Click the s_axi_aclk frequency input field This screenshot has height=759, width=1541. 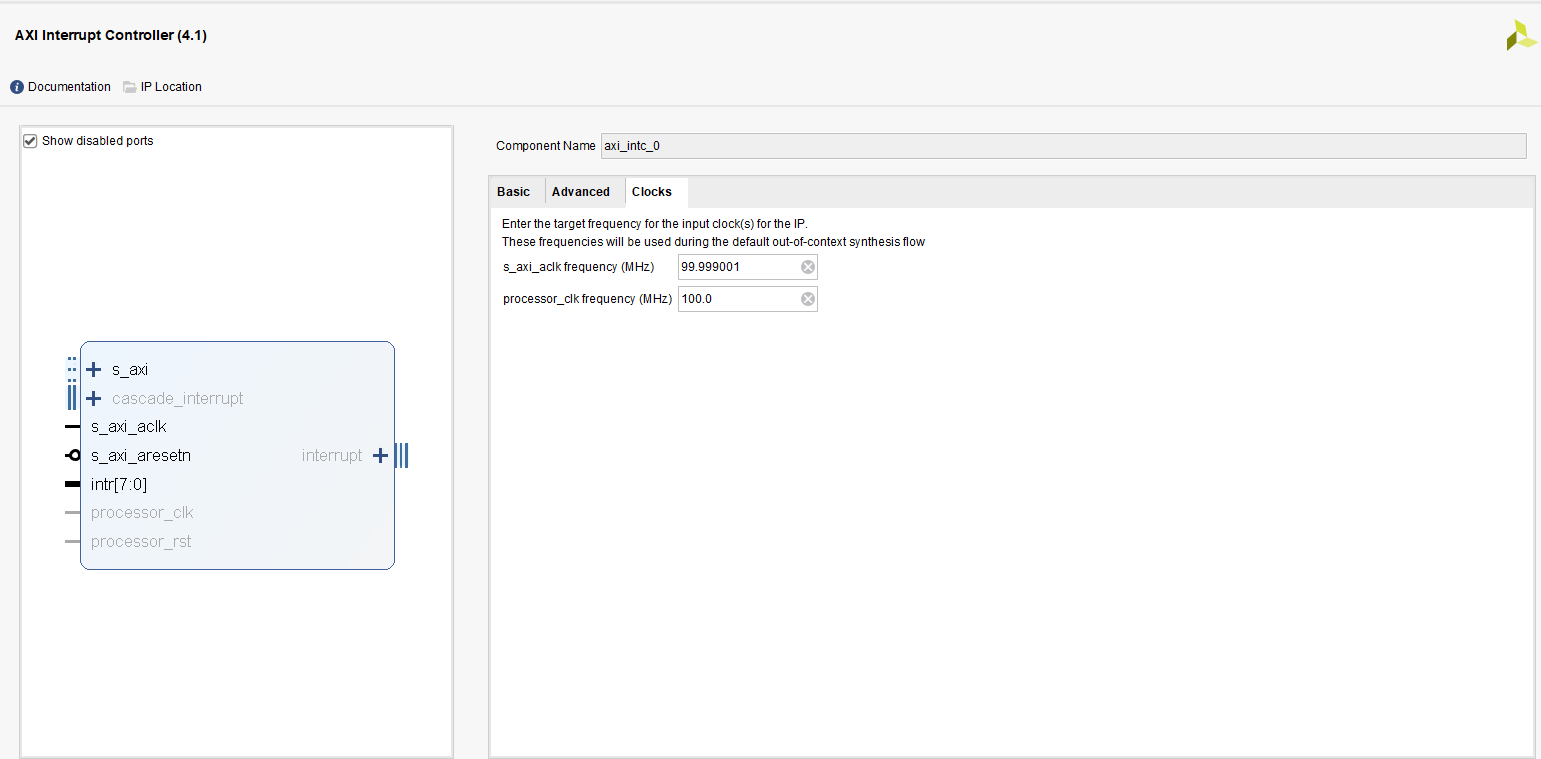[x=740, y=266]
